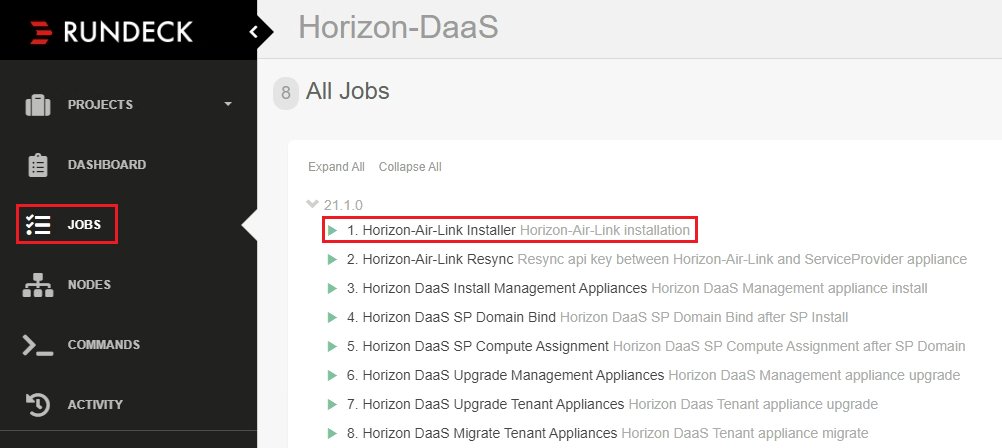Click description 'Horizon Daas Tenant appliance upgrade'
Viewport: 1002px width, 448px height.
click(753, 405)
